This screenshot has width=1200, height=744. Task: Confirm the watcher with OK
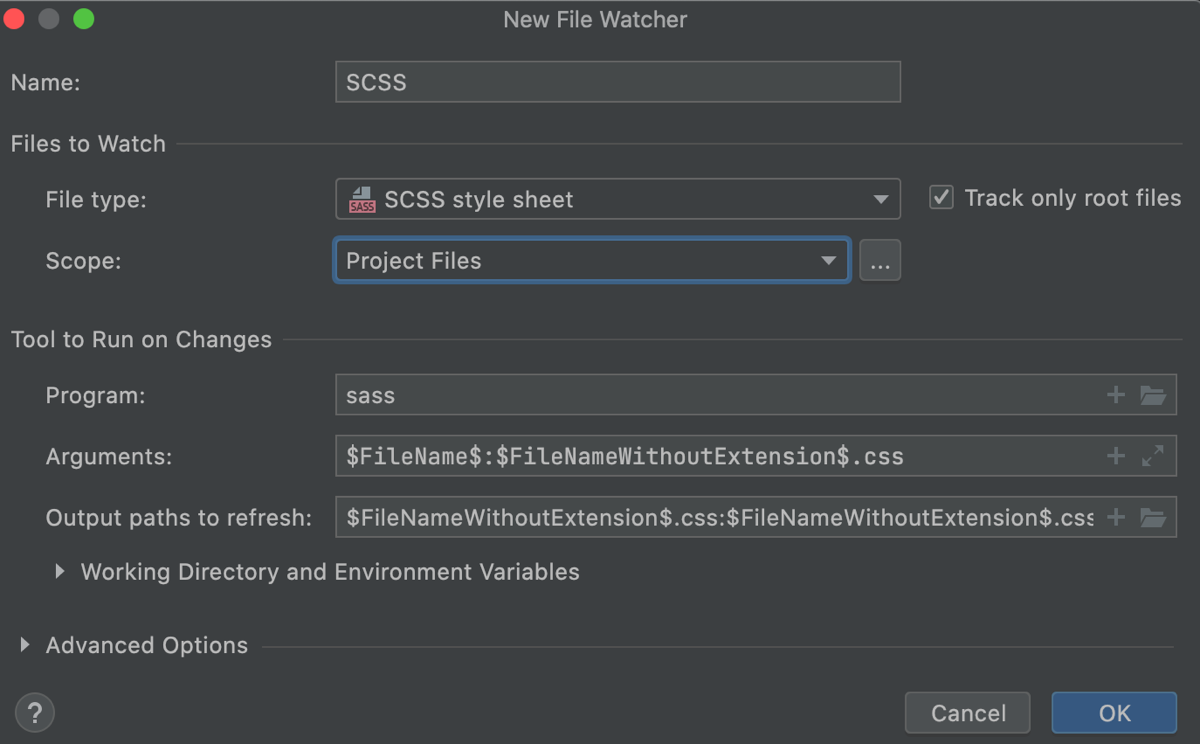[1113, 713]
